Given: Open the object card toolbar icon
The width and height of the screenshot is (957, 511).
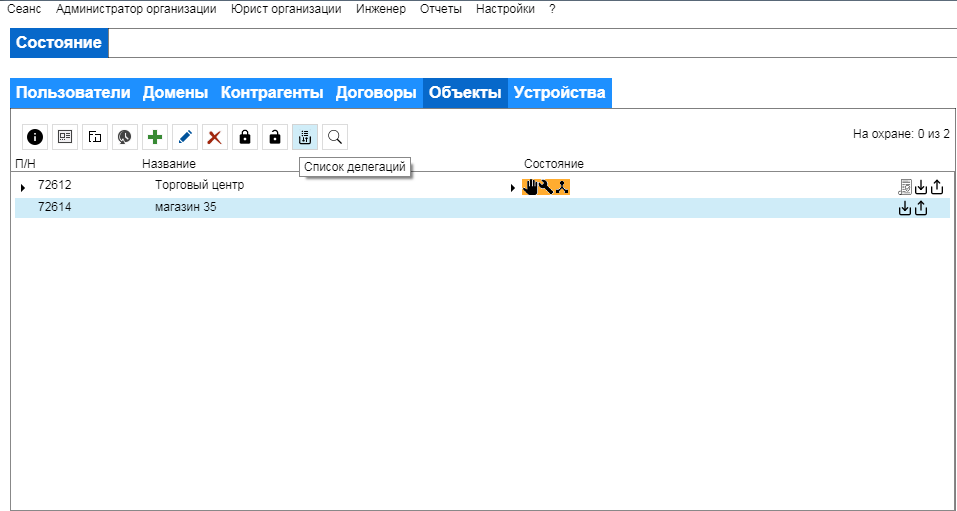Looking at the screenshot, I should tap(65, 137).
